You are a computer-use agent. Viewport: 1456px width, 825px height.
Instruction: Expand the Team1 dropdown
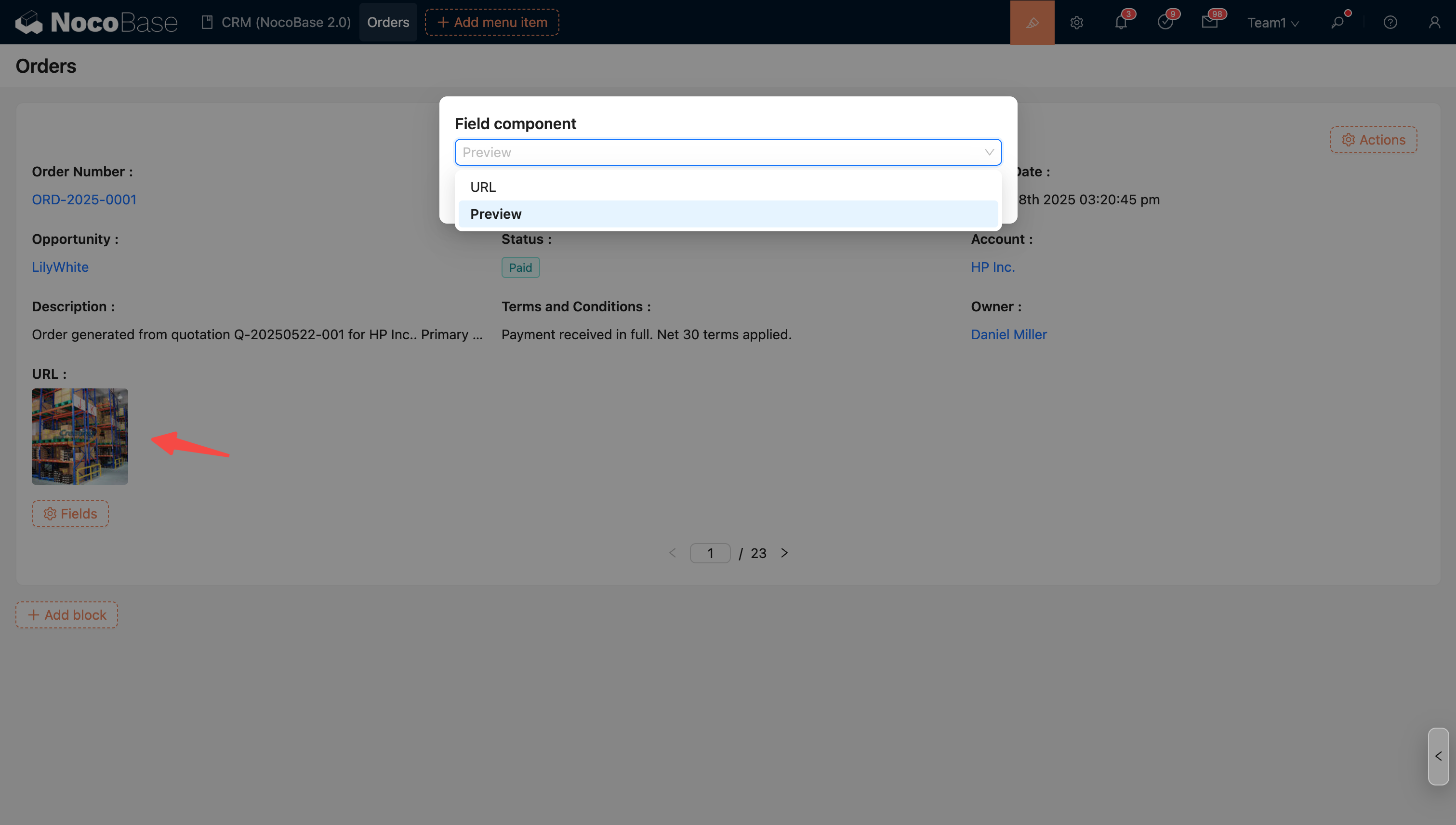point(1272,23)
